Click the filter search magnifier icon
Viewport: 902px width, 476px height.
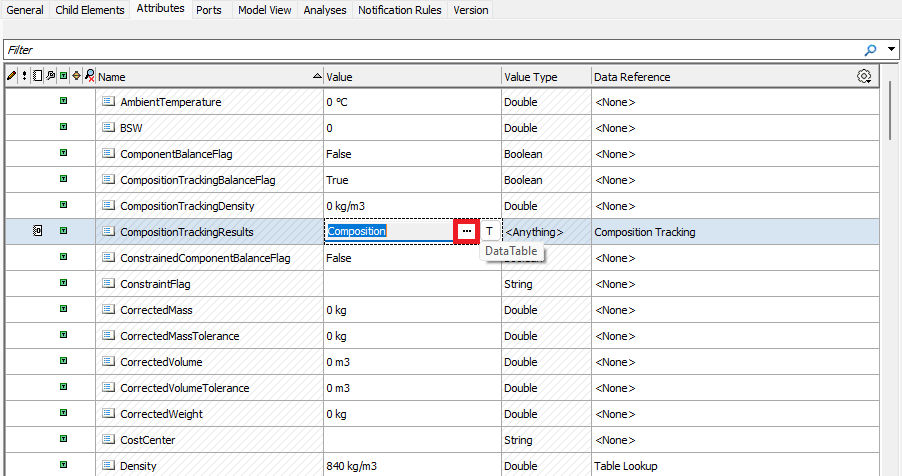tap(870, 50)
